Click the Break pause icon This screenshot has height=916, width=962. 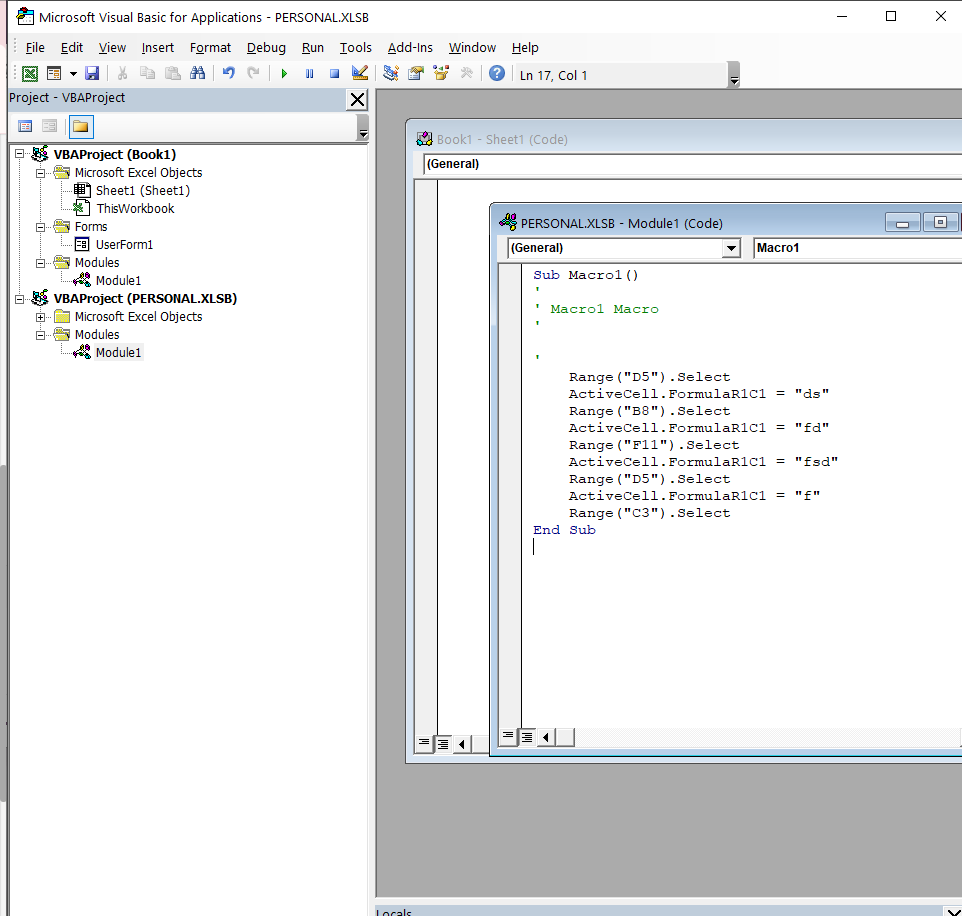309,74
